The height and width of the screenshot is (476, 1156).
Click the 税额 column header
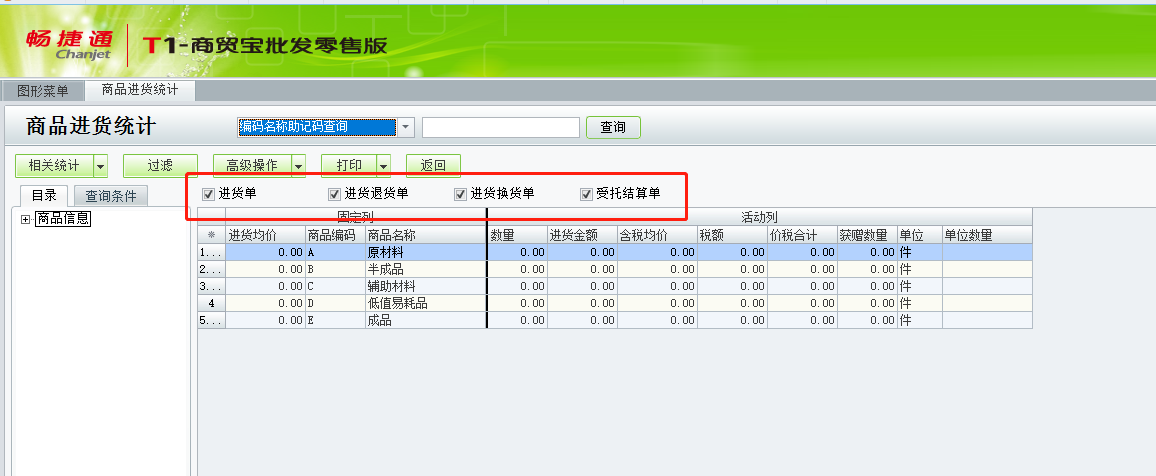click(x=732, y=235)
